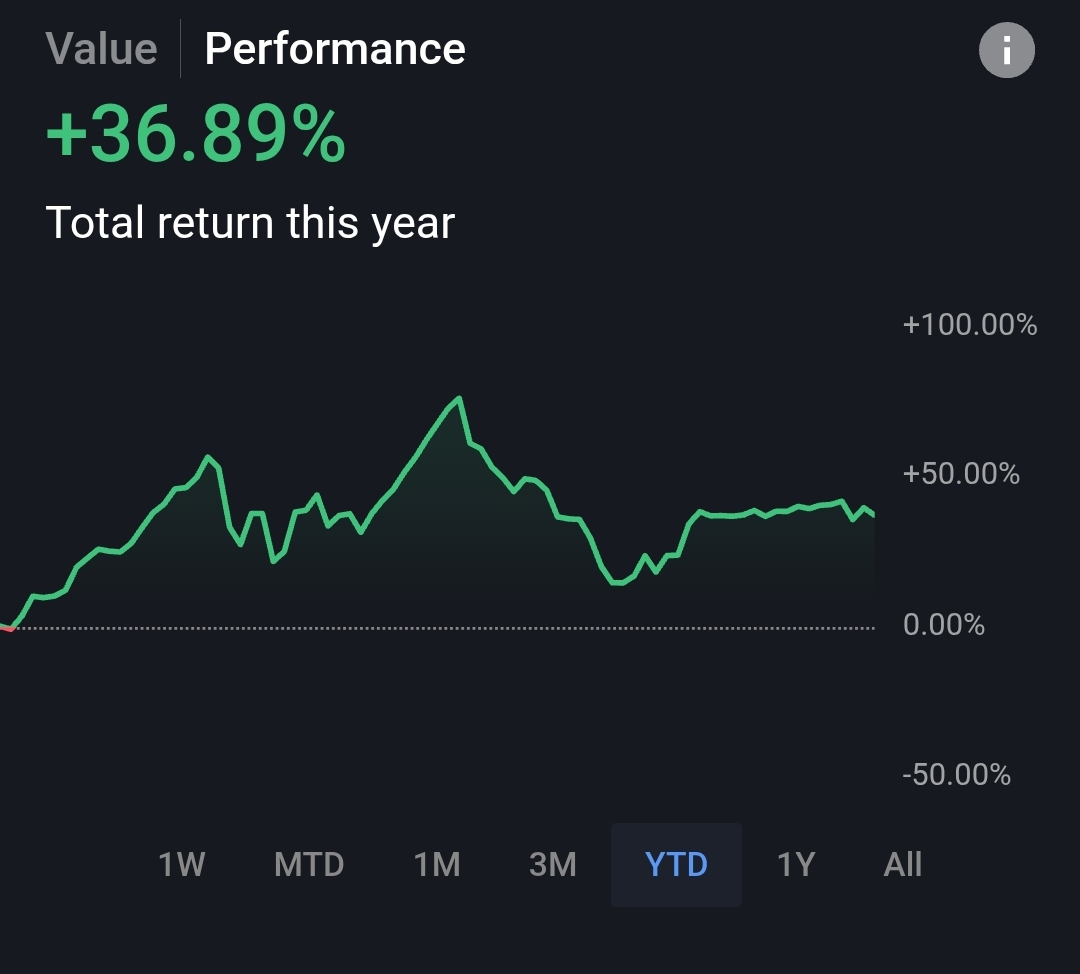
Task: Tap the +36.89% return figure
Action: (x=196, y=134)
